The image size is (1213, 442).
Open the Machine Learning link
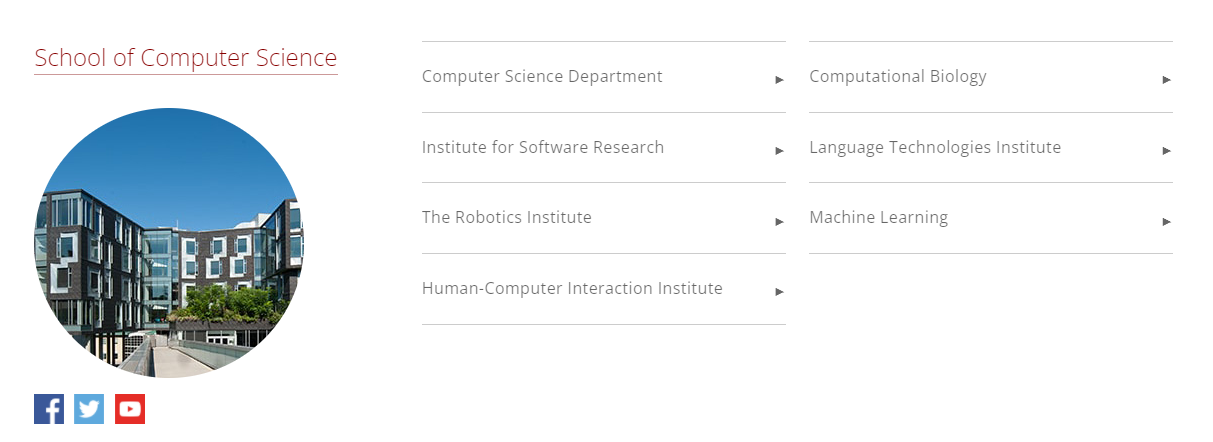[x=879, y=217]
